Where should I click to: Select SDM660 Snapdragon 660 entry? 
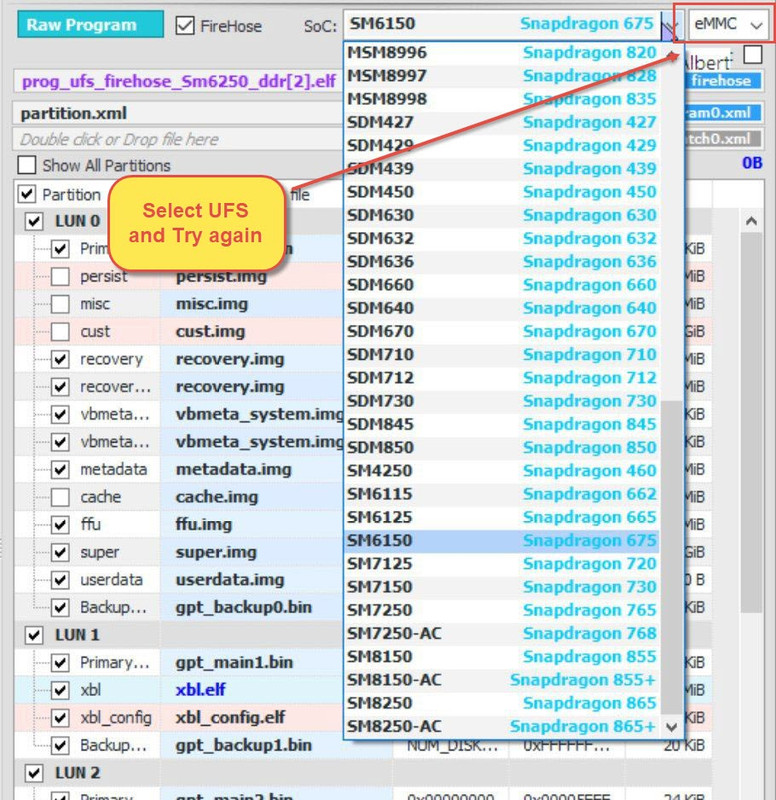[x=502, y=285]
